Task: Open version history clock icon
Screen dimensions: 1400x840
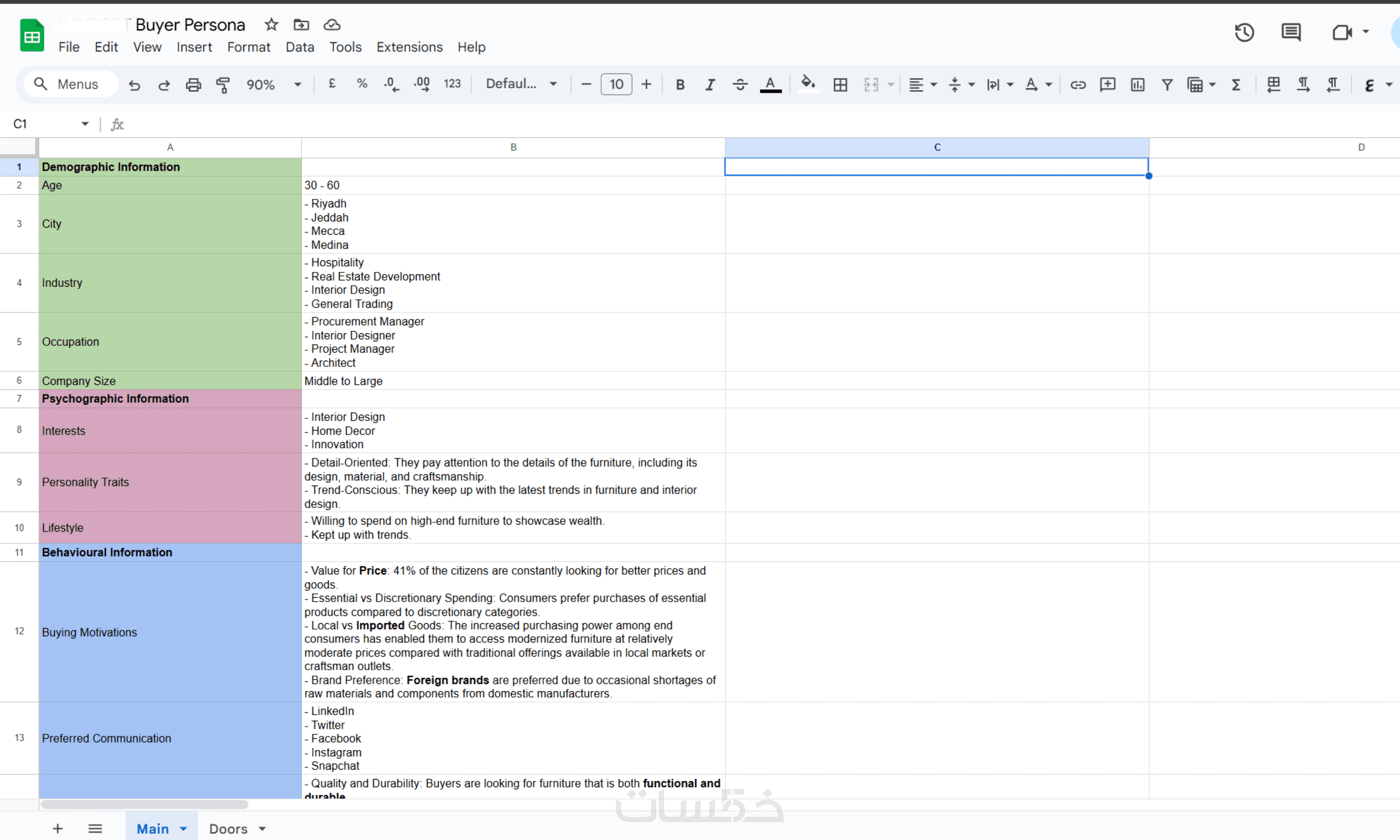Action: (x=1244, y=32)
